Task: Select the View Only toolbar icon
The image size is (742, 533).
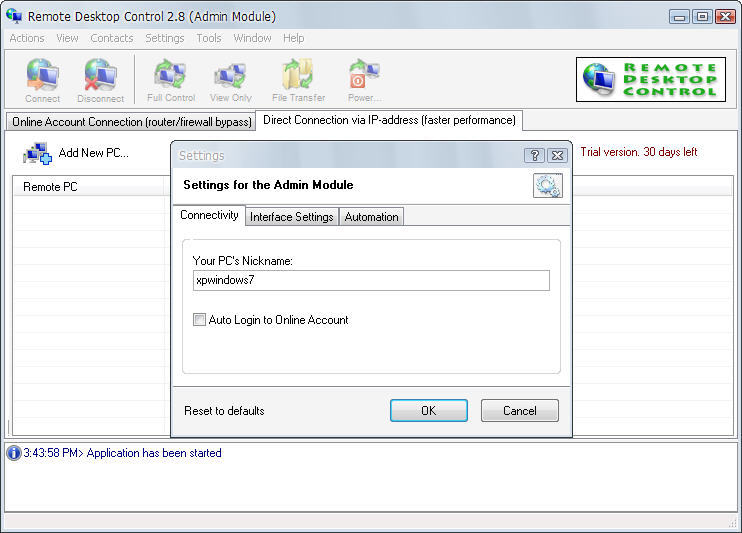Action: coord(230,80)
